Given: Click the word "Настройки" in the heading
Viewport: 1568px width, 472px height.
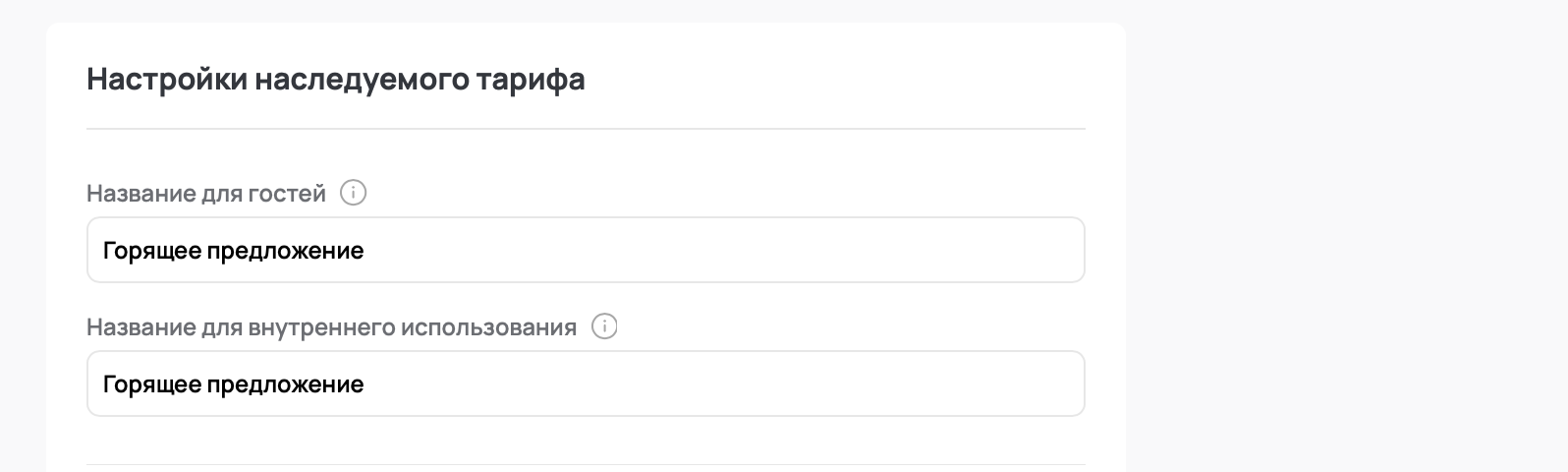Looking at the screenshot, I should coord(166,79).
